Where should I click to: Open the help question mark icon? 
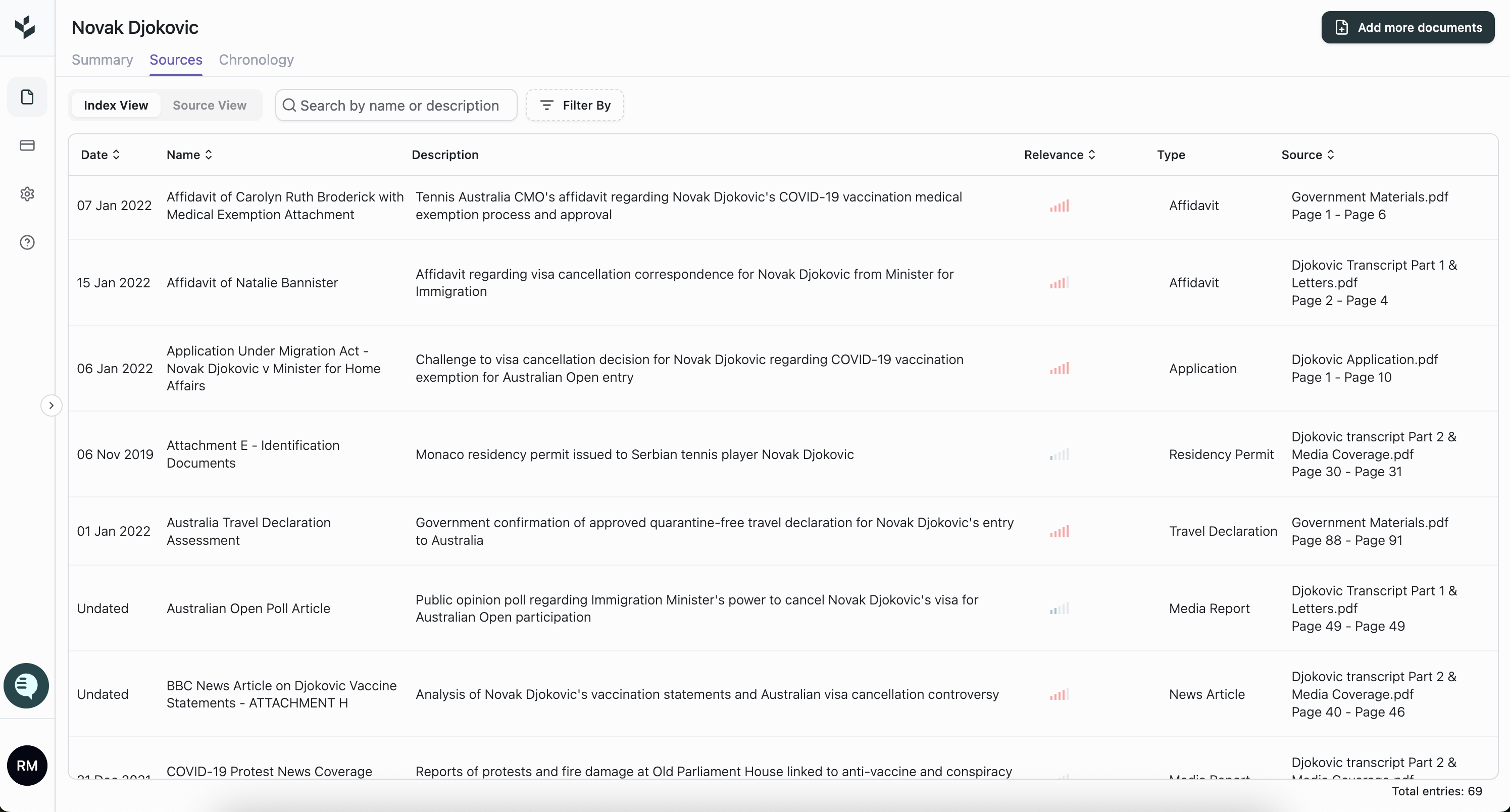(x=27, y=243)
